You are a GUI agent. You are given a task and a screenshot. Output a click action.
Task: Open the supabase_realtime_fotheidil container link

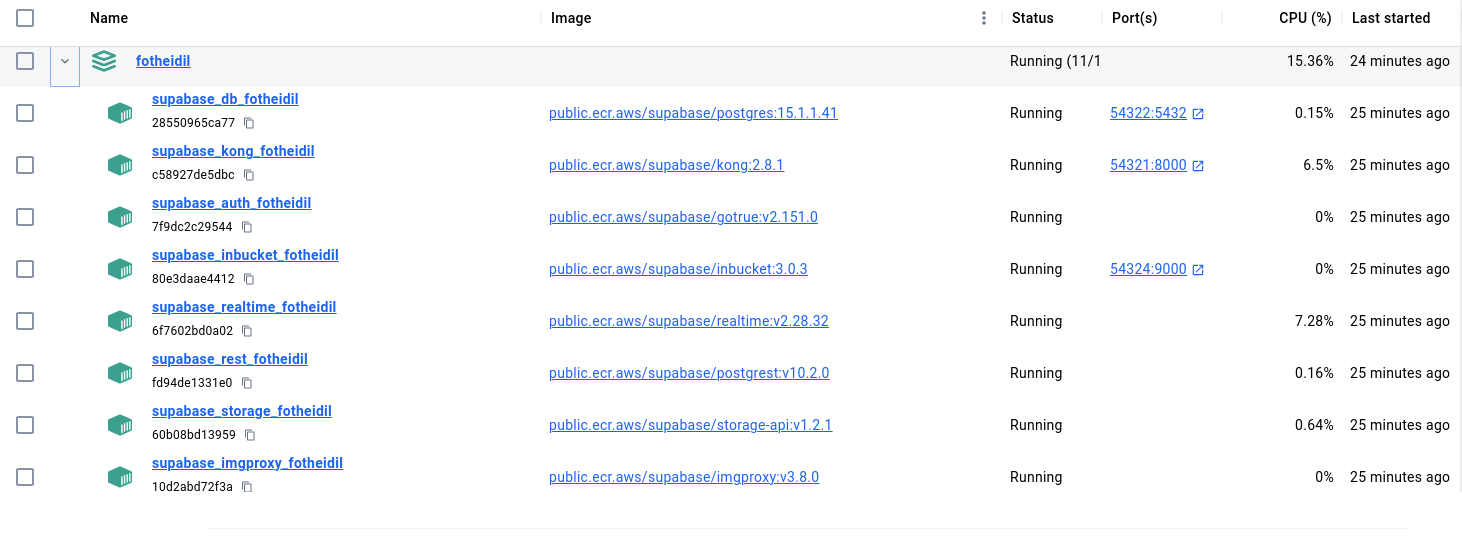click(x=244, y=307)
